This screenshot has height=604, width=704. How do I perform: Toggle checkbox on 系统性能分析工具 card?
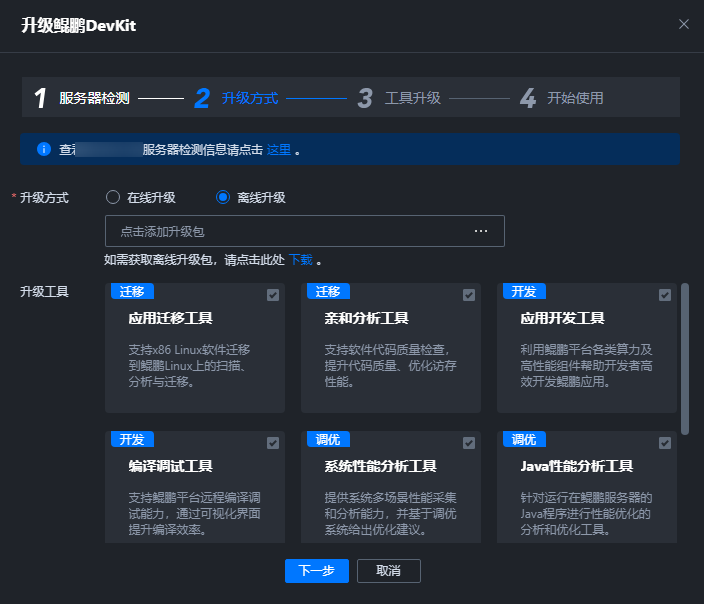point(469,443)
